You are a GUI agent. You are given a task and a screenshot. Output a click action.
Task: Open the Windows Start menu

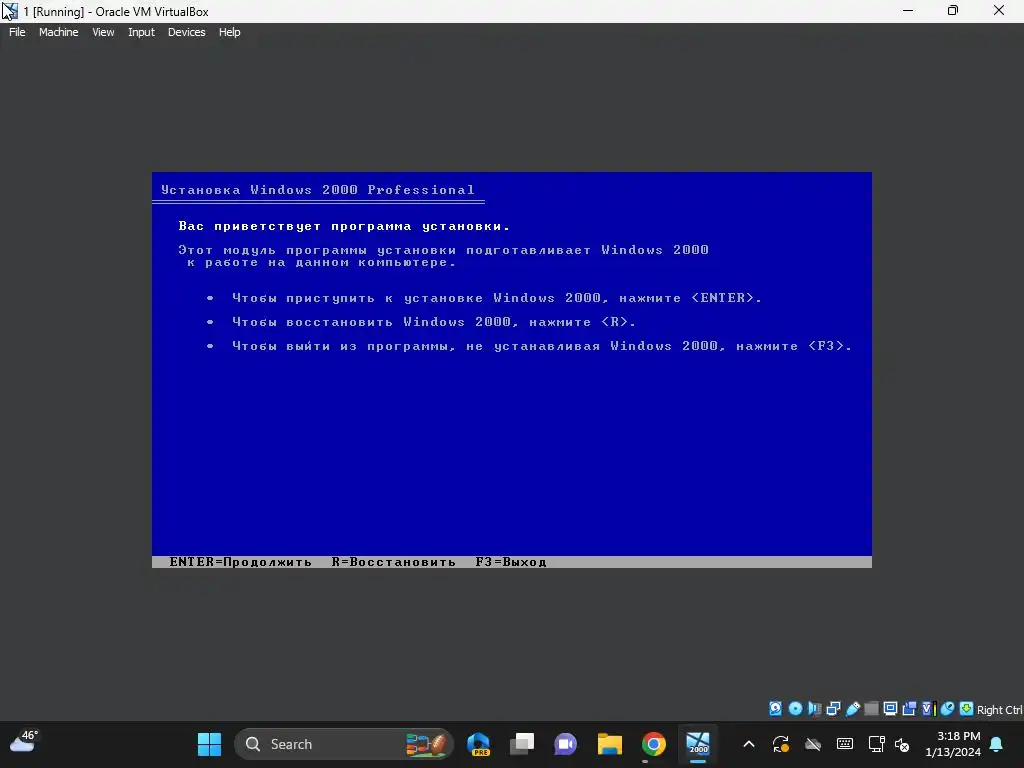click(x=210, y=744)
